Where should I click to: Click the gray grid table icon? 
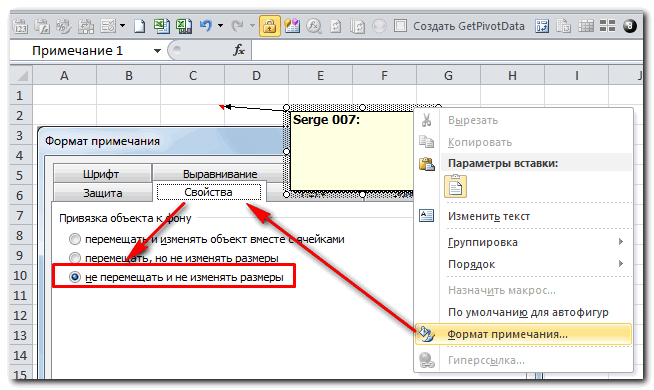(586, 26)
